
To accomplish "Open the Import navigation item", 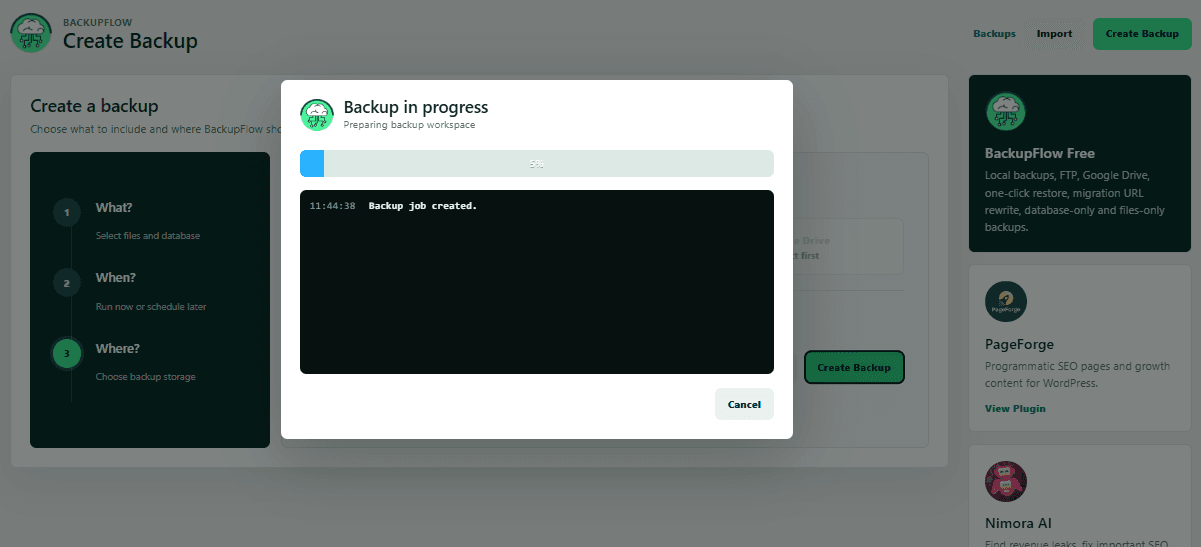I will tap(1054, 34).
